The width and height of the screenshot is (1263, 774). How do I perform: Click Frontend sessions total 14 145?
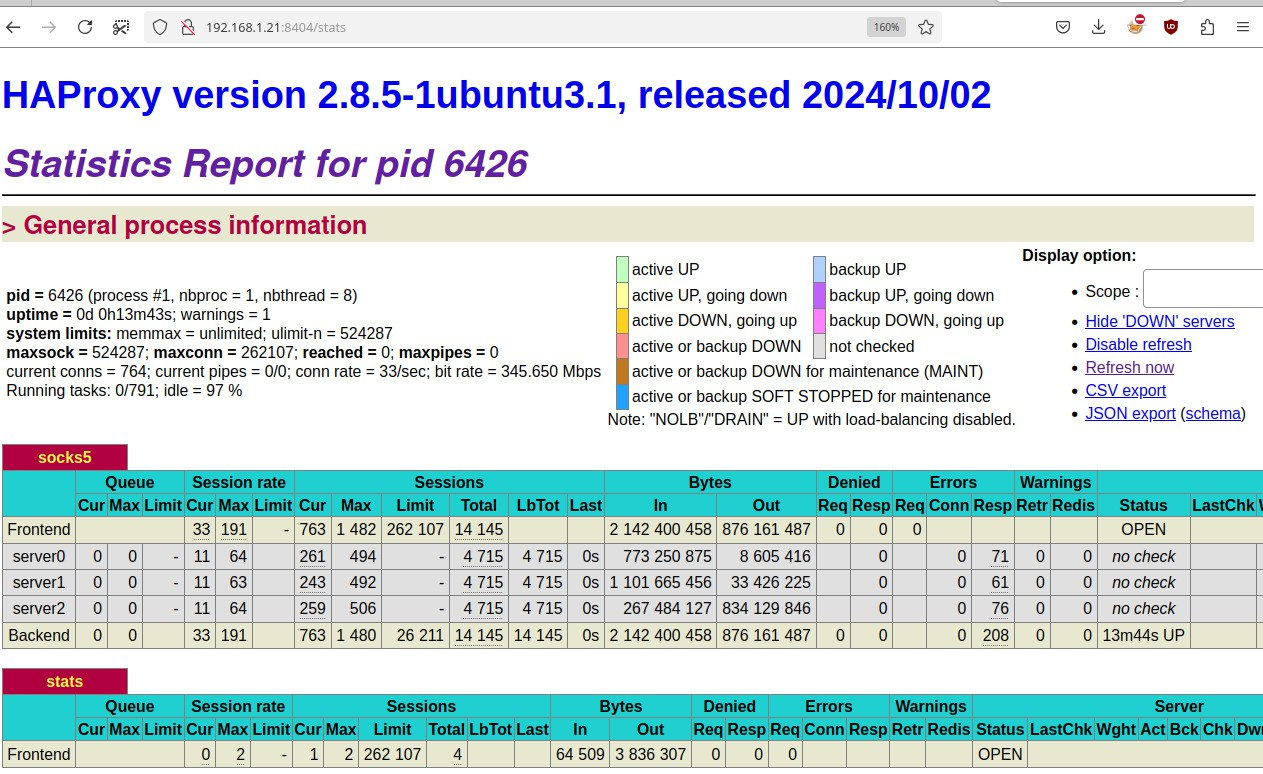coord(478,529)
